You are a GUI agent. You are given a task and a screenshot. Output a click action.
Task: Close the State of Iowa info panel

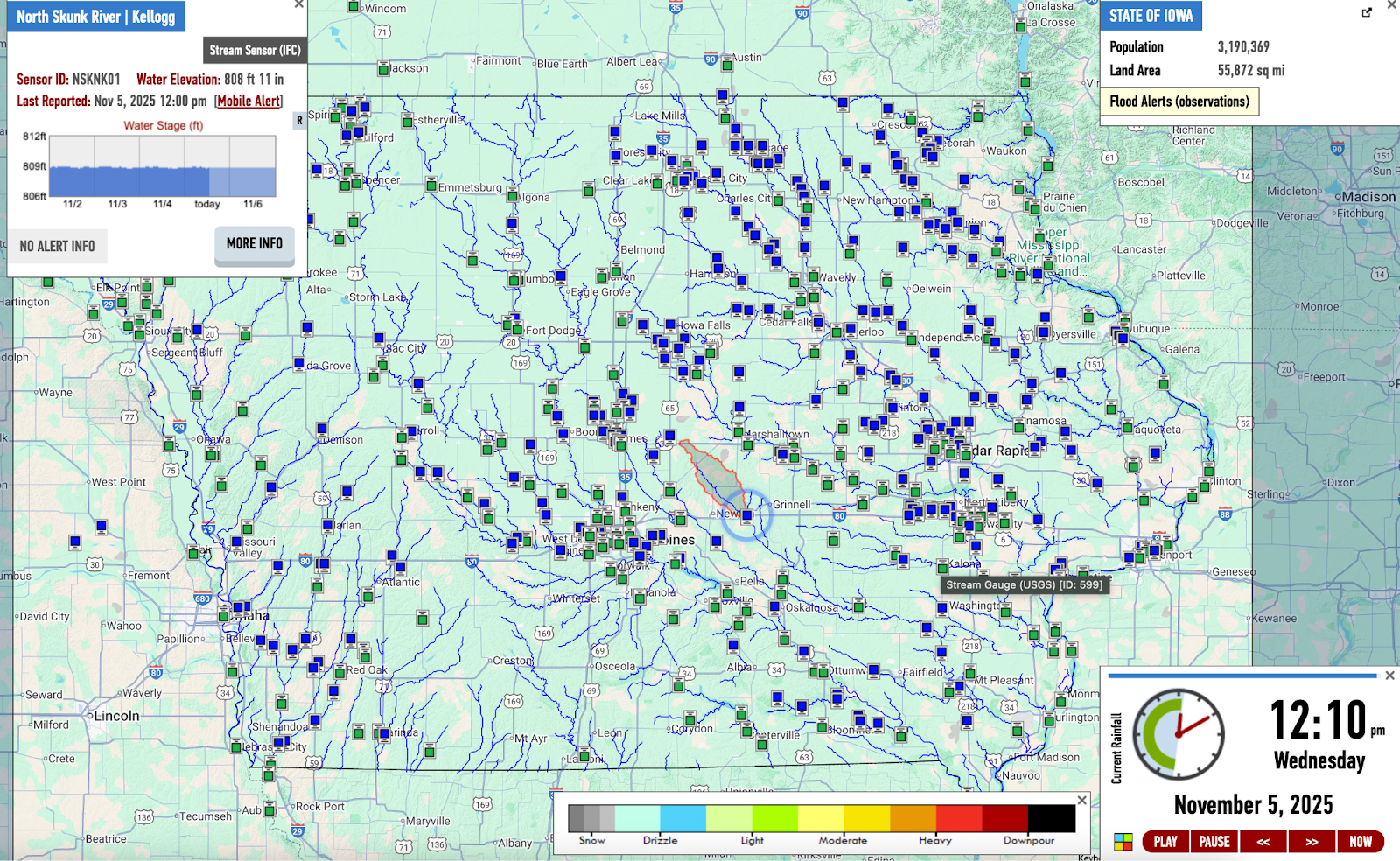click(1391, 5)
